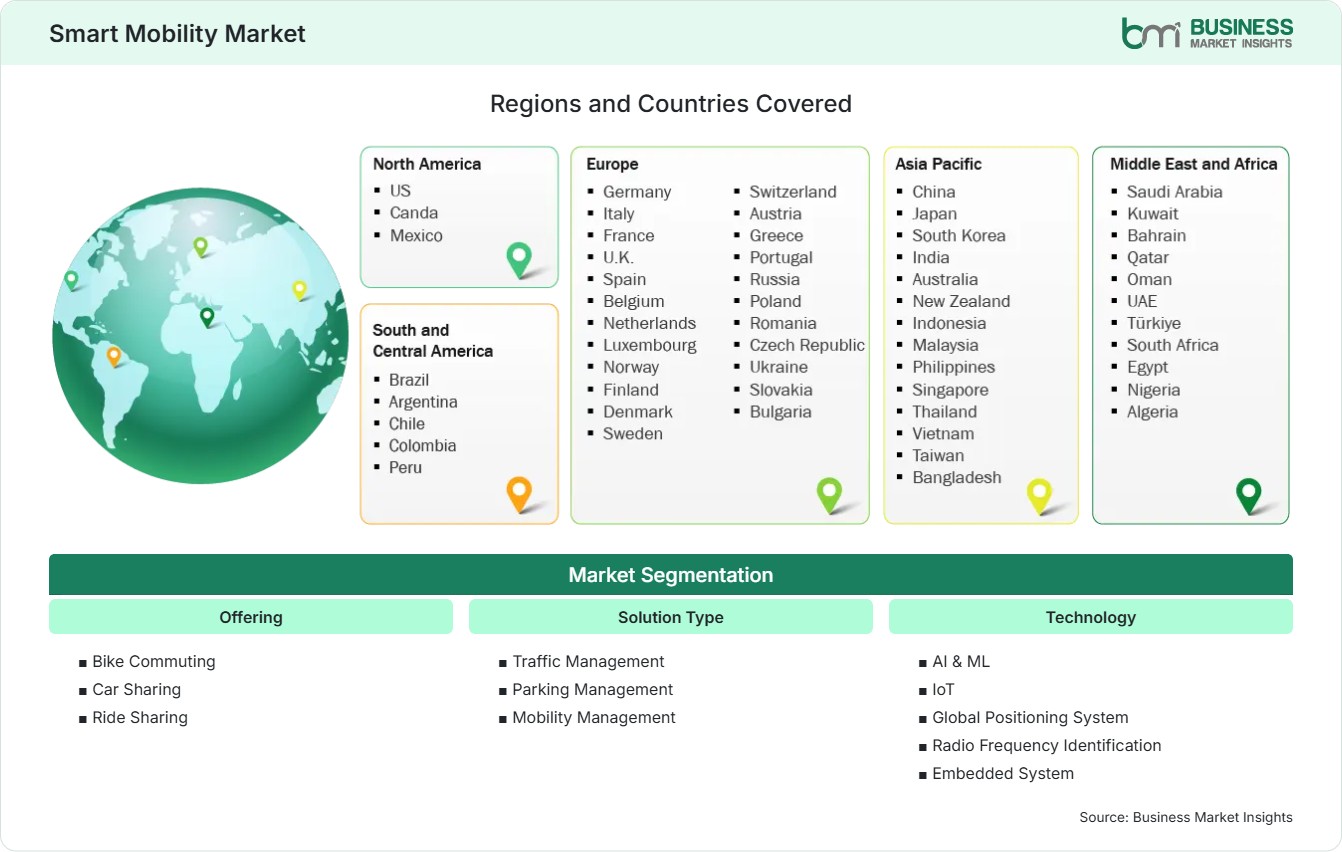The height and width of the screenshot is (852, 1342).
Task: Click New Zealand in Asia Pacific list
Action: click(x=961, y=301)
